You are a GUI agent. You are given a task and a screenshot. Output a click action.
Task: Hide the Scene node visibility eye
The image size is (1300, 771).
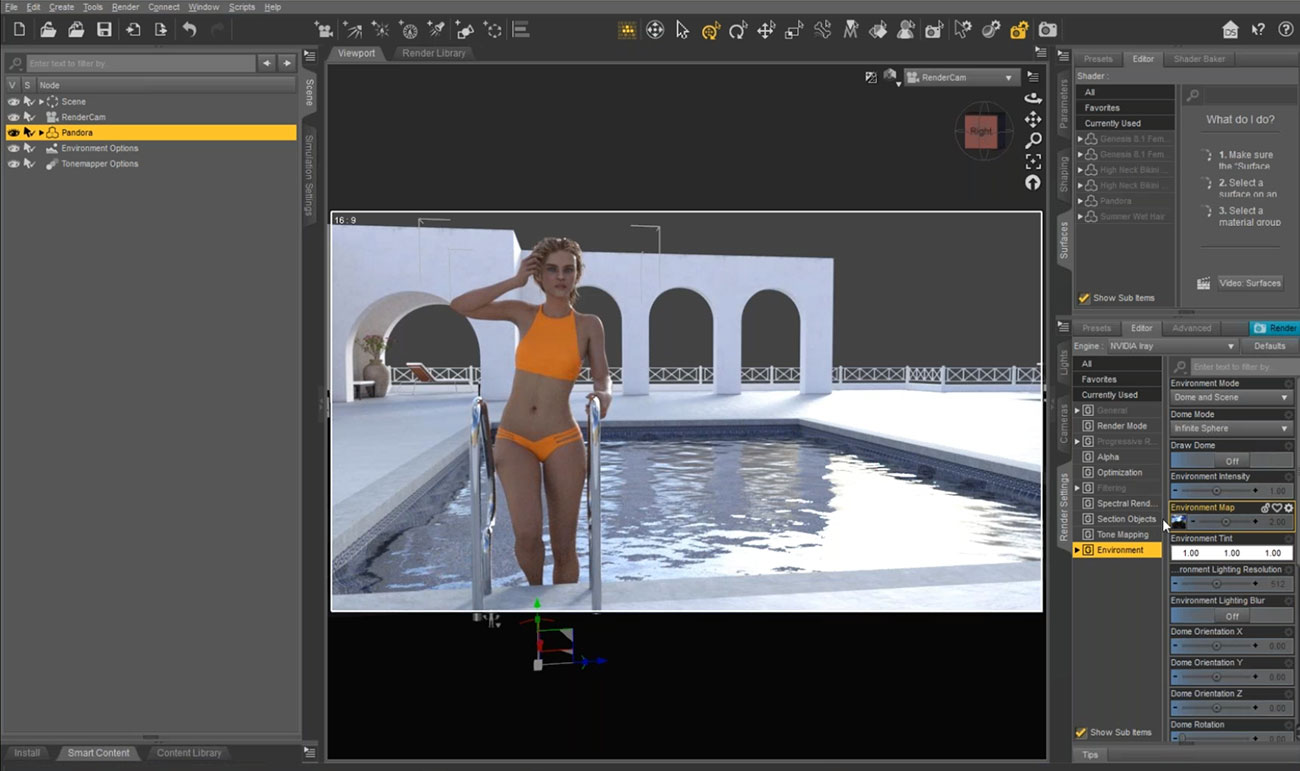coord(13,102)
